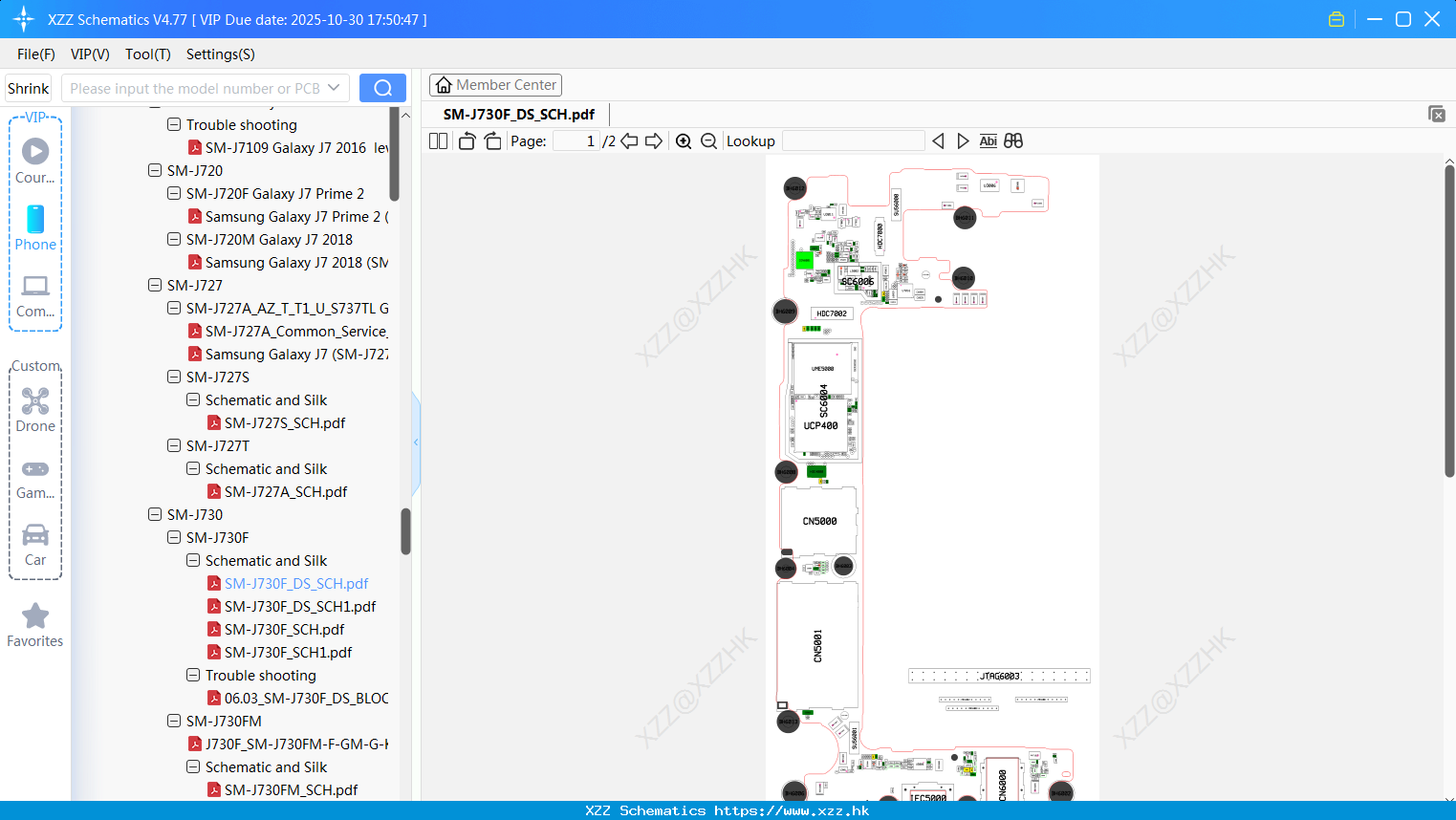Screen dimensions: 1456x820
Task: Open binoculars search tool
Action: [1013, 140]
